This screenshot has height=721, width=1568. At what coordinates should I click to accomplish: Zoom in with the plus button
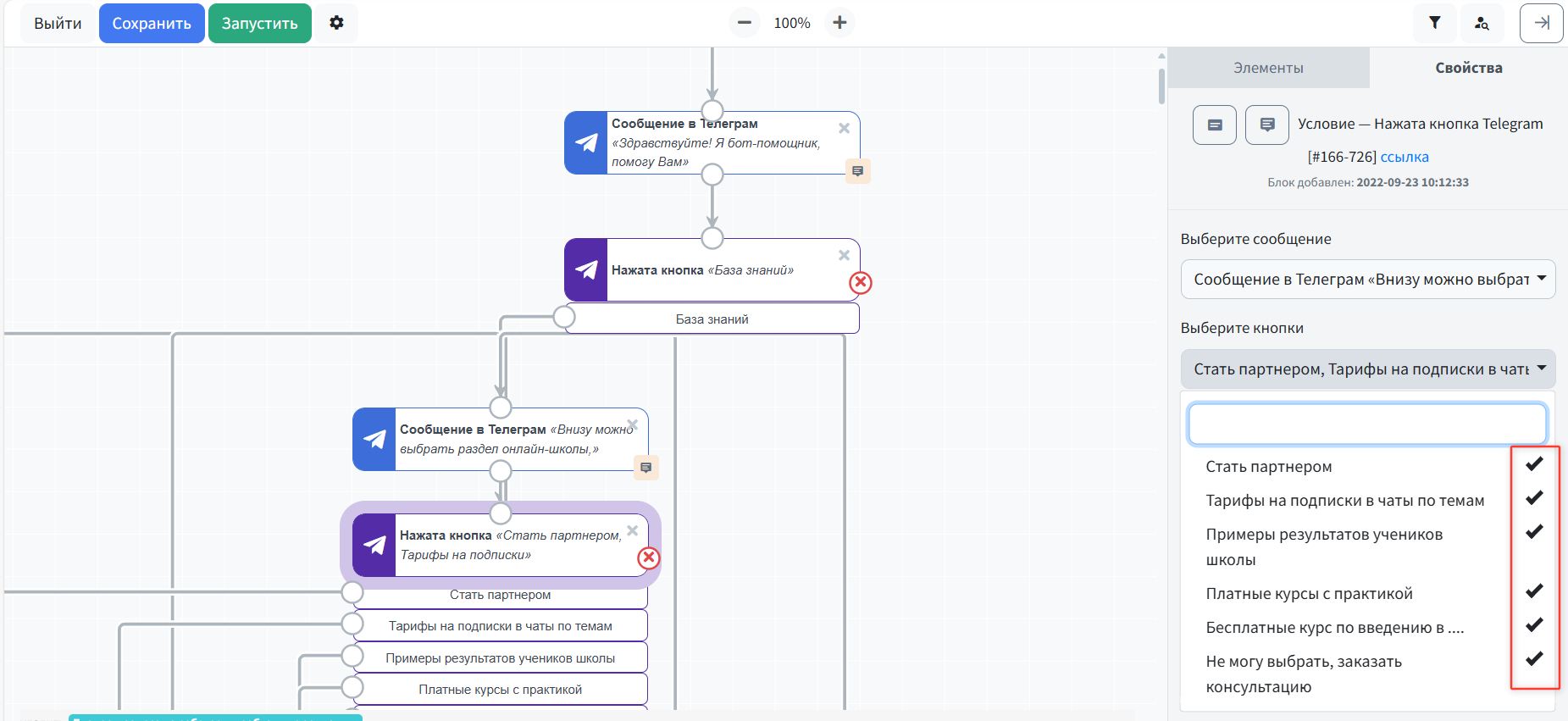[x=839, y=23]
